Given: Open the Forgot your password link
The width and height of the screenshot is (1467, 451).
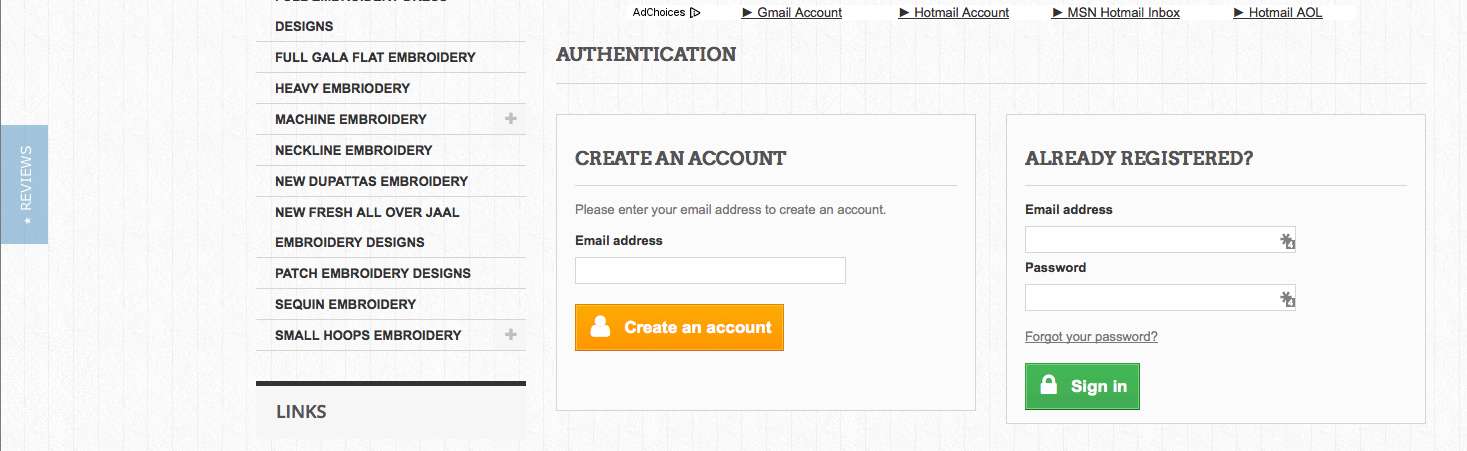Looking at the screenshot, I should click(1091, 337).
